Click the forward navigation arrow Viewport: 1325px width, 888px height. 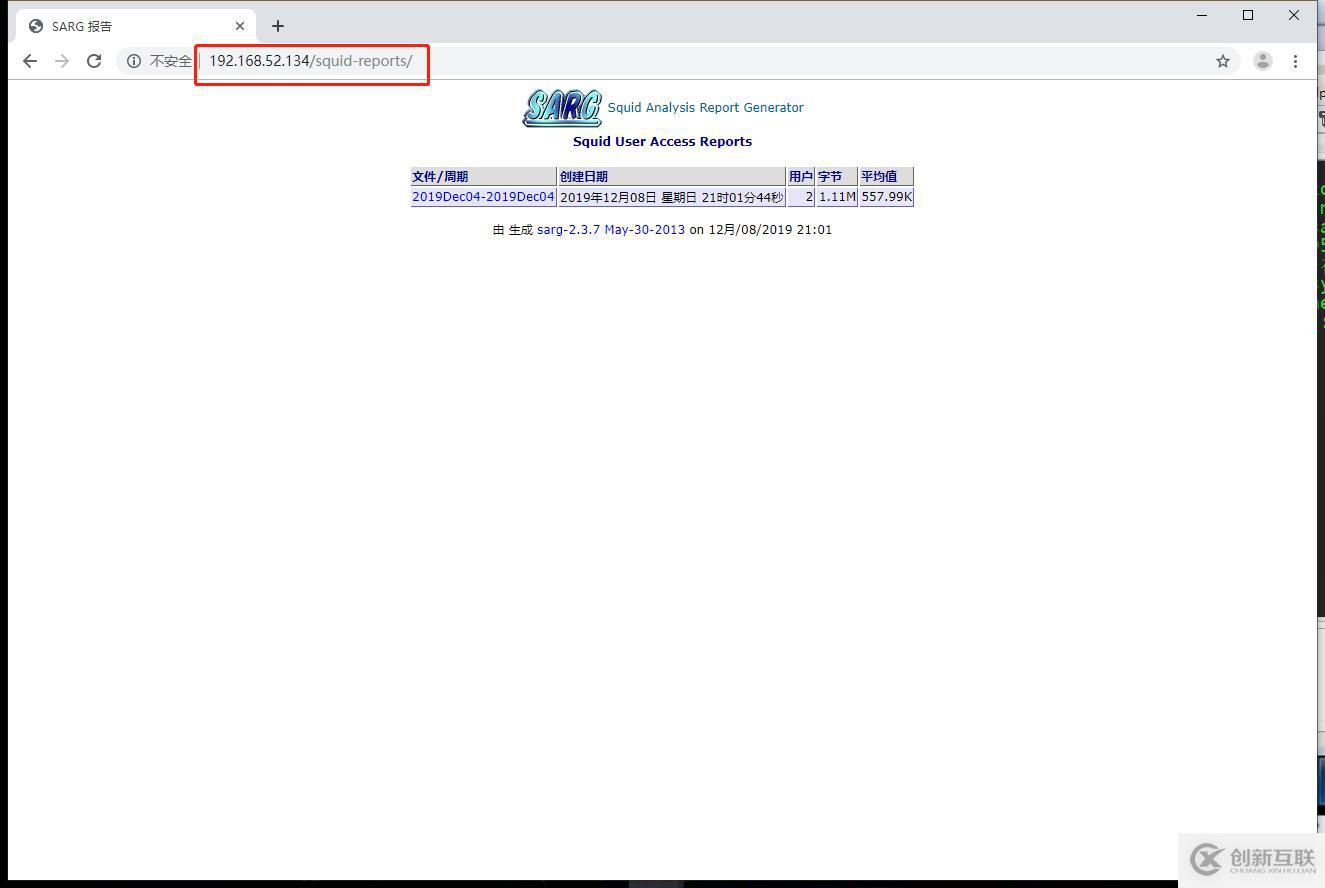[61, 60]
